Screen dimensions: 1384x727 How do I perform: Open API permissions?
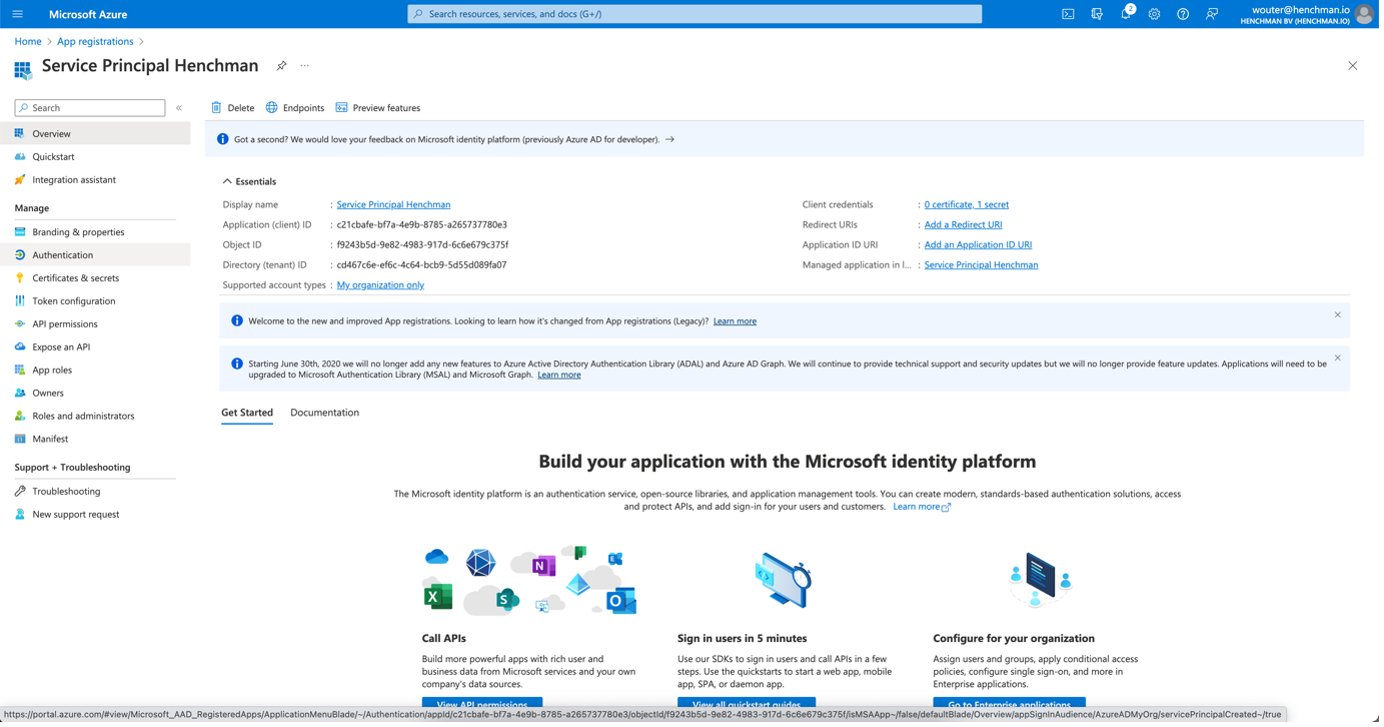(x=96, y=325)
